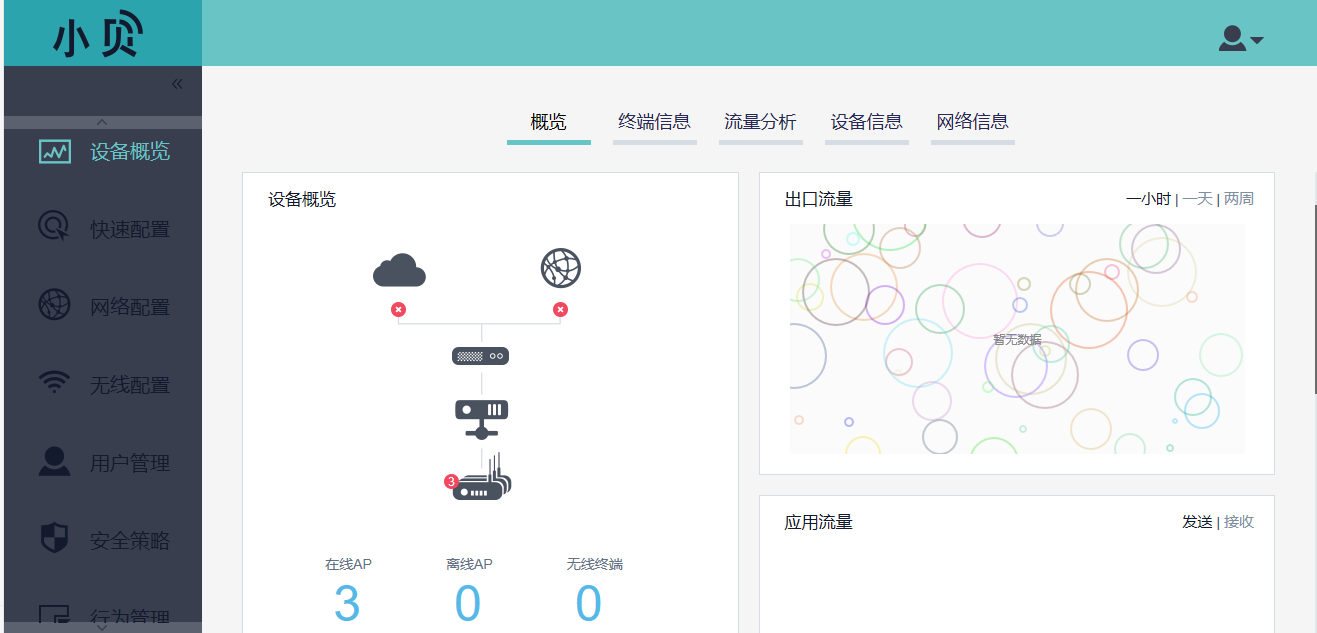Image resolution: width=1317 pixels, height=633 pixels.
Task: Click the 无线终端 label
Action: (594, 564)
